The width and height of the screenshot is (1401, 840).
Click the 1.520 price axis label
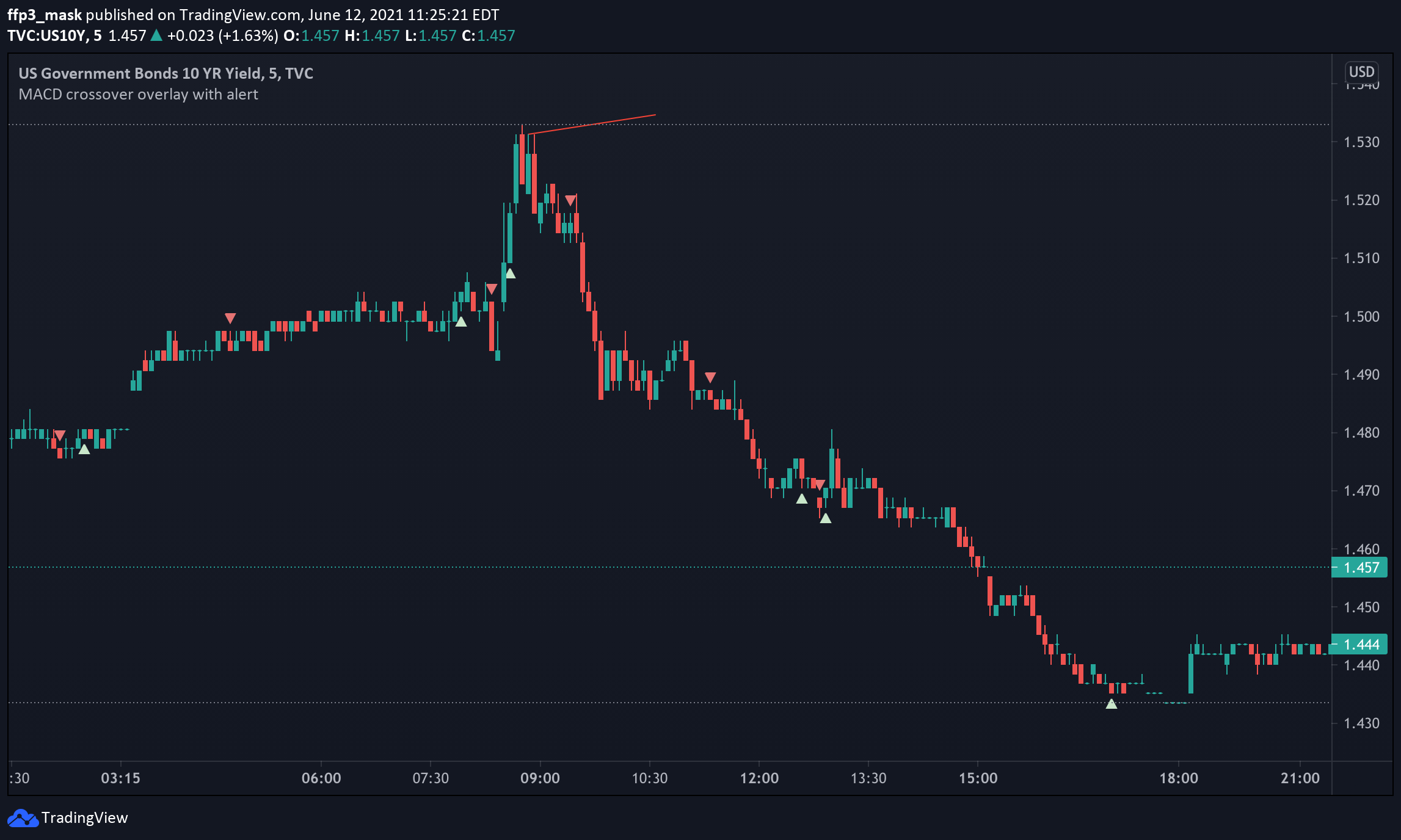click(x=1361, y=200)
